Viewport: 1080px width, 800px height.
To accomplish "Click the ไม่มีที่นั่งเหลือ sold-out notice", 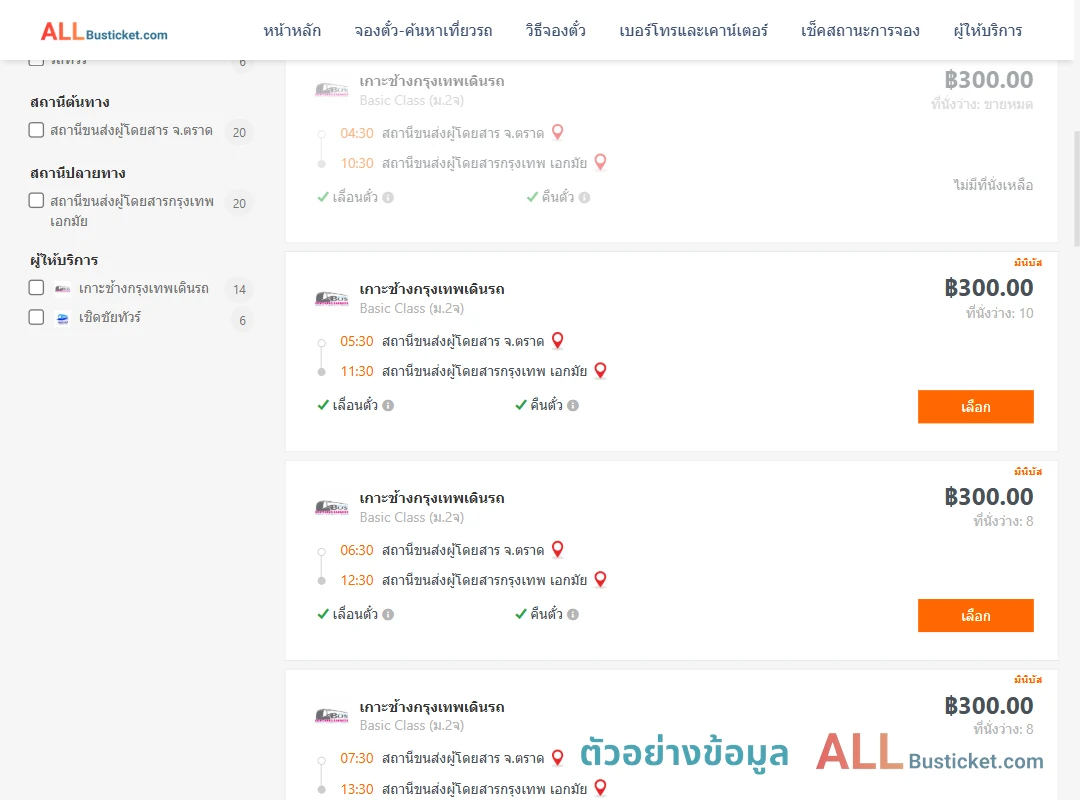I will point(993,185).
